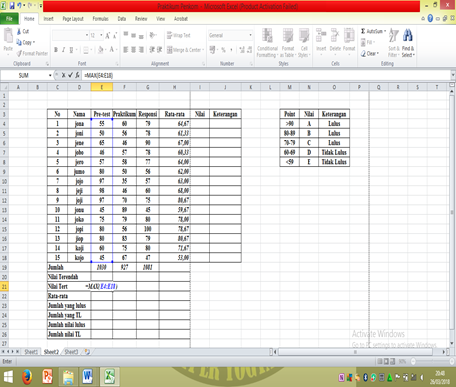456x387 pixels.
Task: Switch to Sheet1 tab
Action: pyautogui.click(x=31, y=352)
